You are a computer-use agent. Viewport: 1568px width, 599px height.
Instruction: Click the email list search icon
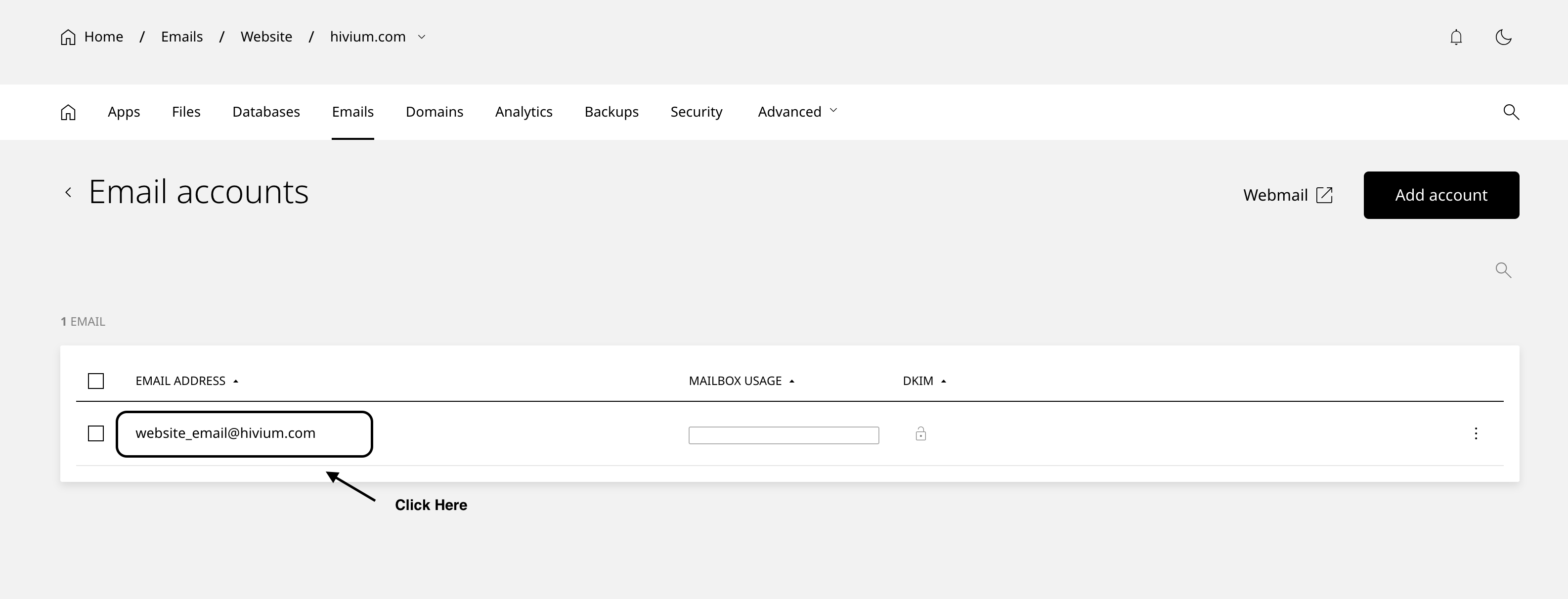point(1503,270)
